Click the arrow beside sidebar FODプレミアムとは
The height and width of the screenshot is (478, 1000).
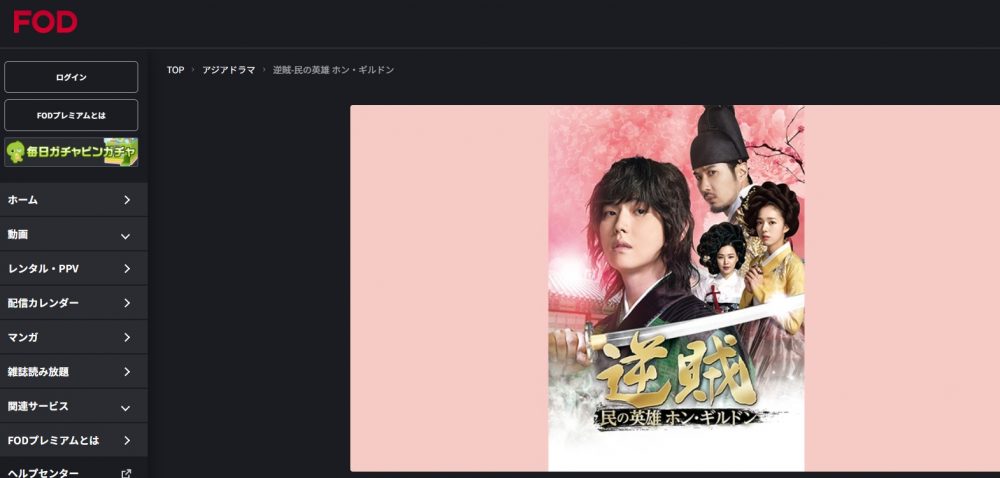(x=127, y=441)
